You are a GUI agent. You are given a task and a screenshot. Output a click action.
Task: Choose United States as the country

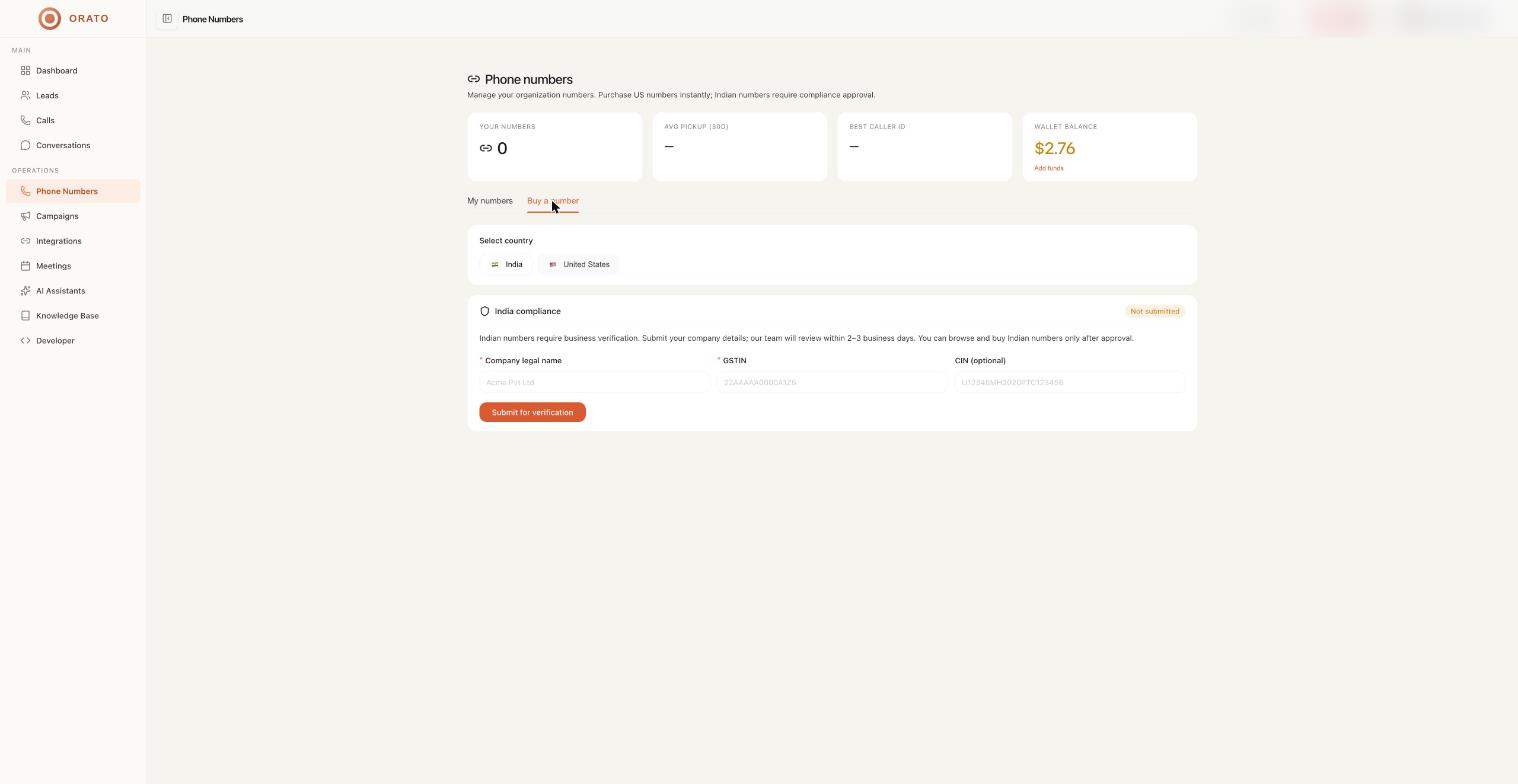coord(579,265)
